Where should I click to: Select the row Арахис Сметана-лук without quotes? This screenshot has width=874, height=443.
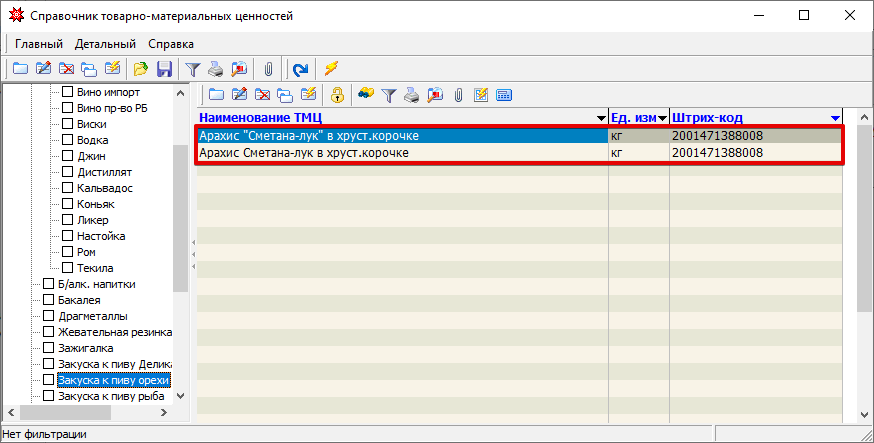(x=400, y=153)
